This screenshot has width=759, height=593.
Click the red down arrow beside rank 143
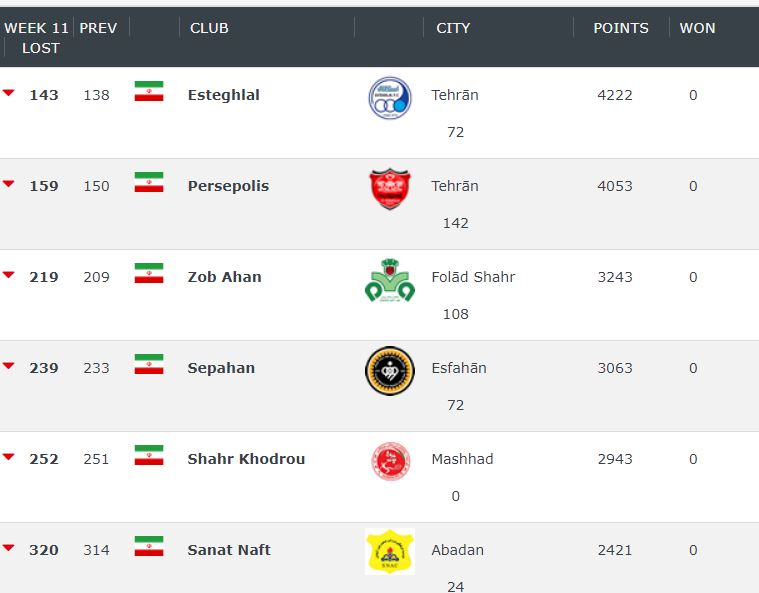9,93
